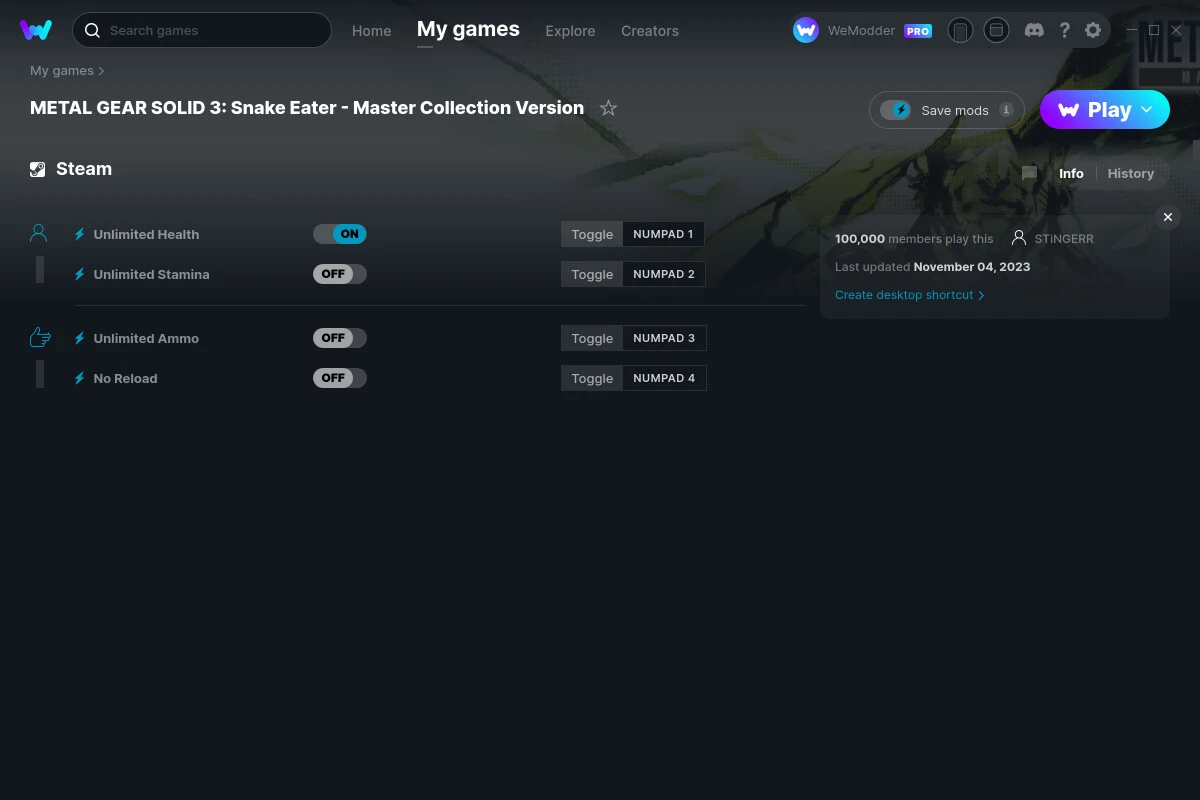Viewport: 1200px width, 800px height.
Task: Open the settings gear icon
Action: (x=1093, y=30)
